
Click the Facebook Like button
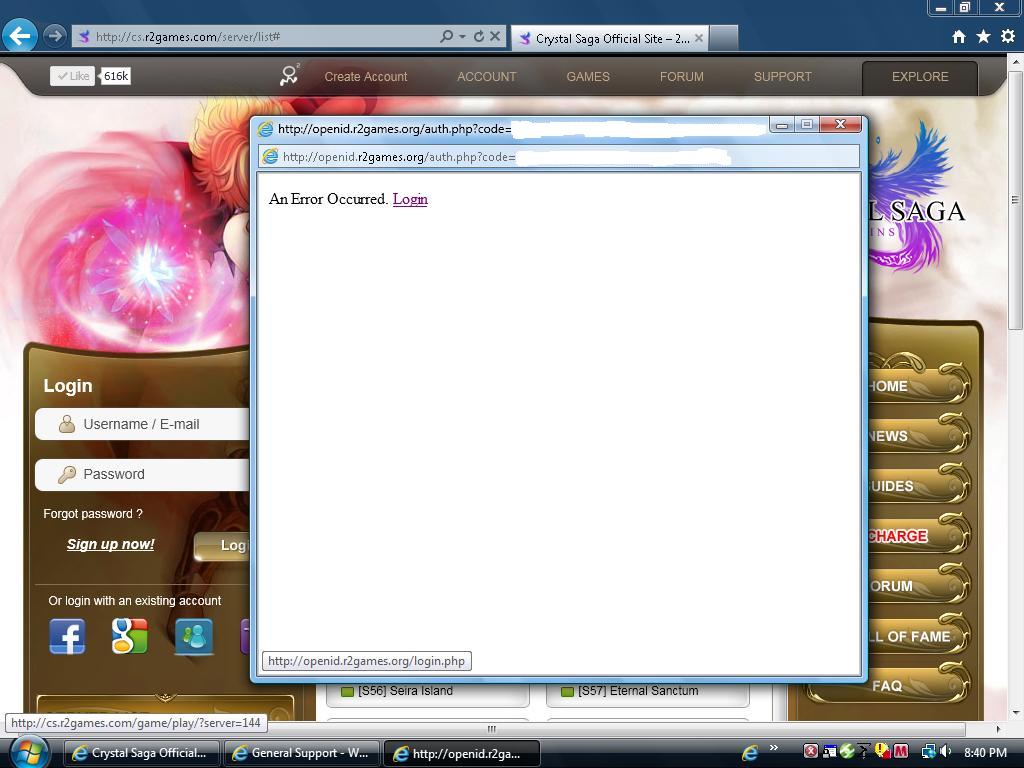click(x=73, y=76)
